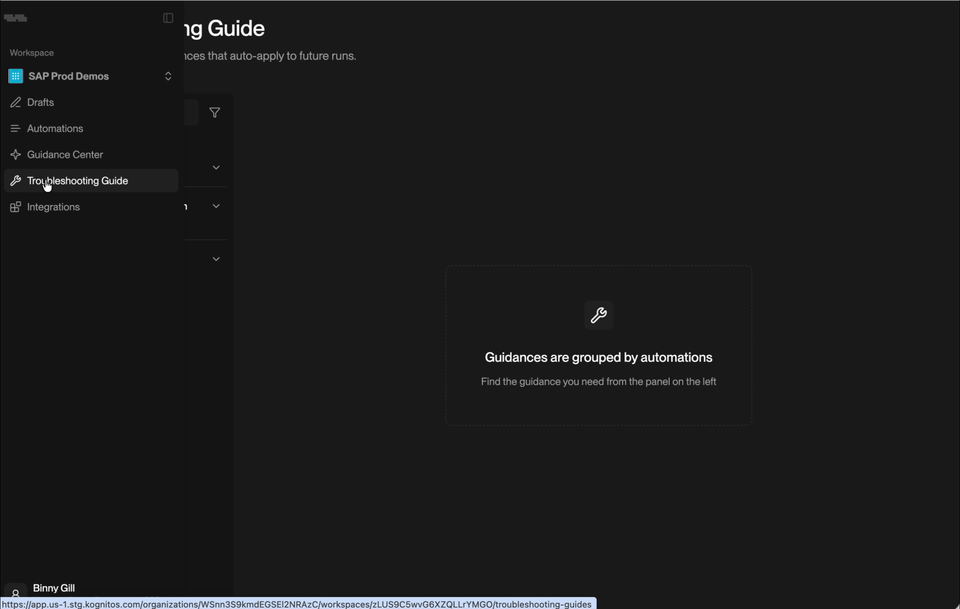Click the wrench icon in the center panel
The height and width of the screenshot is (609, 960).
pyautogui.click(x=598, y=315)
